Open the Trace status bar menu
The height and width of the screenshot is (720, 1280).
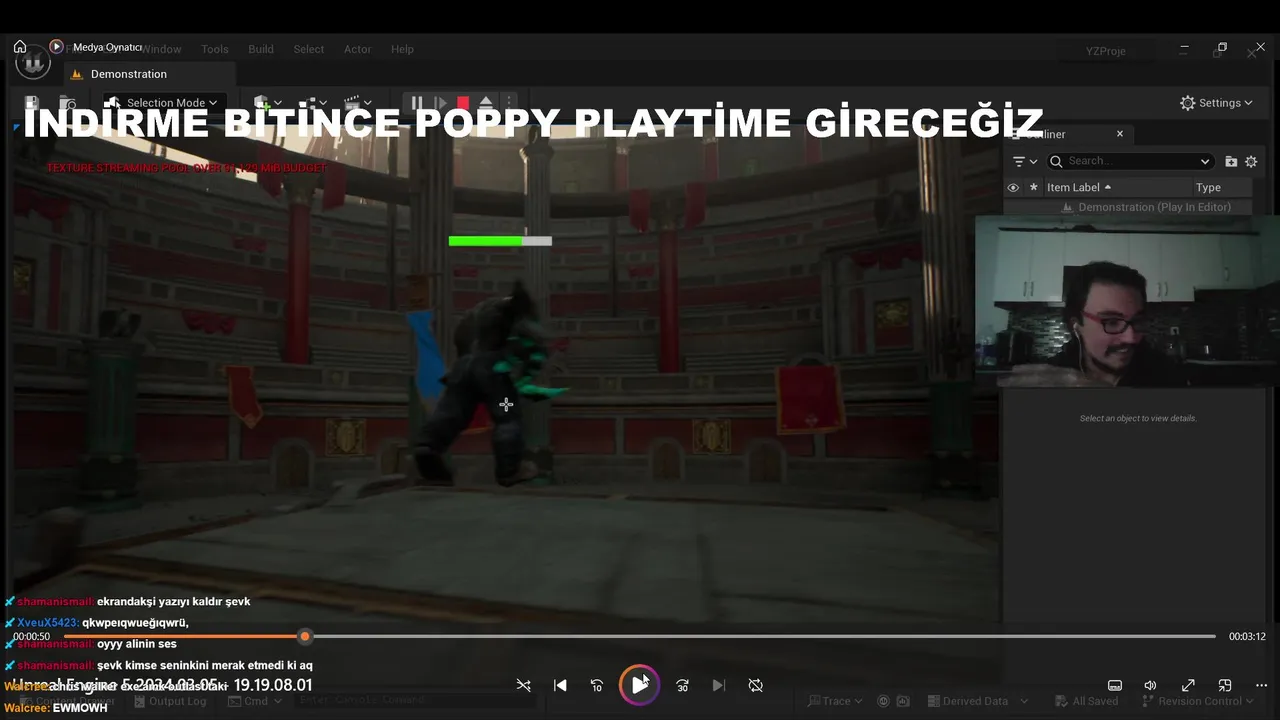coord(836,701)
